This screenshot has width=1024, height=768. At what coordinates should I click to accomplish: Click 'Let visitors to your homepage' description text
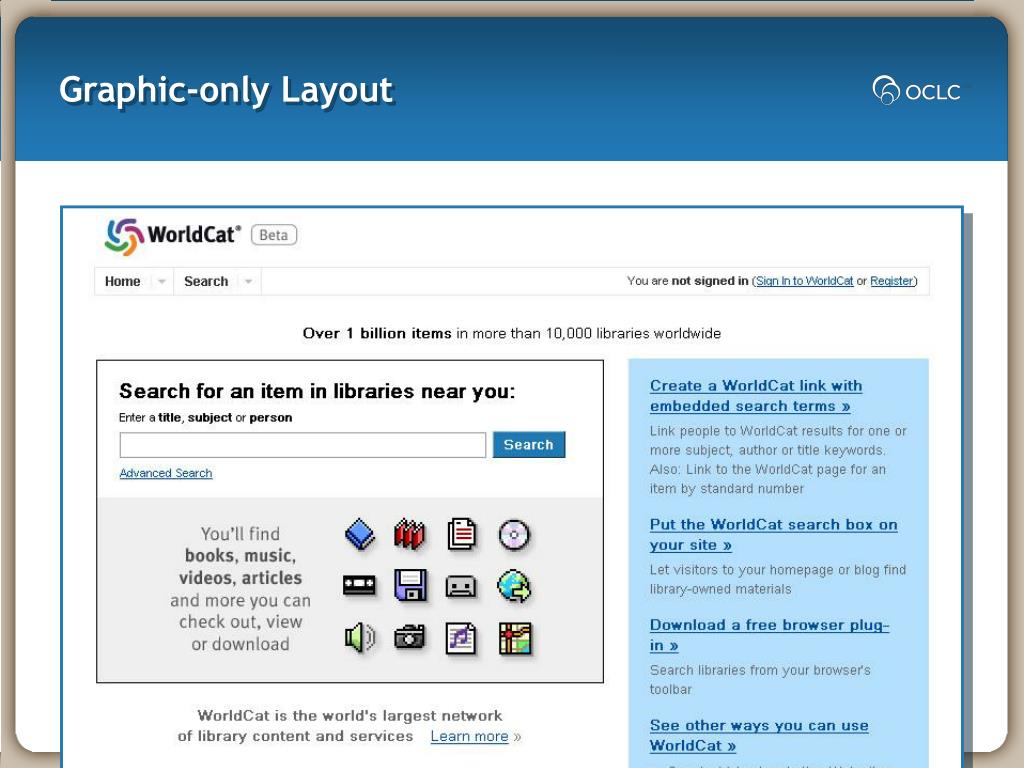pos(778,579)
